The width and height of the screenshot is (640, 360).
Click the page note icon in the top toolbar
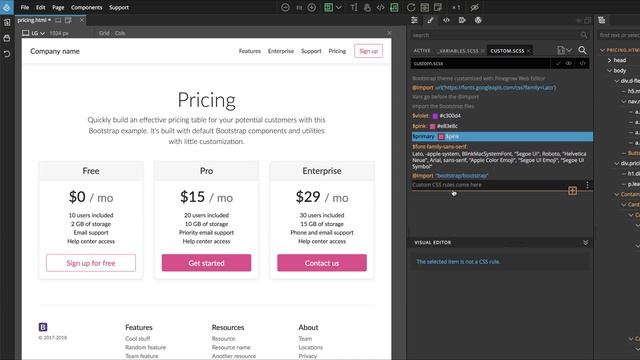438,7
